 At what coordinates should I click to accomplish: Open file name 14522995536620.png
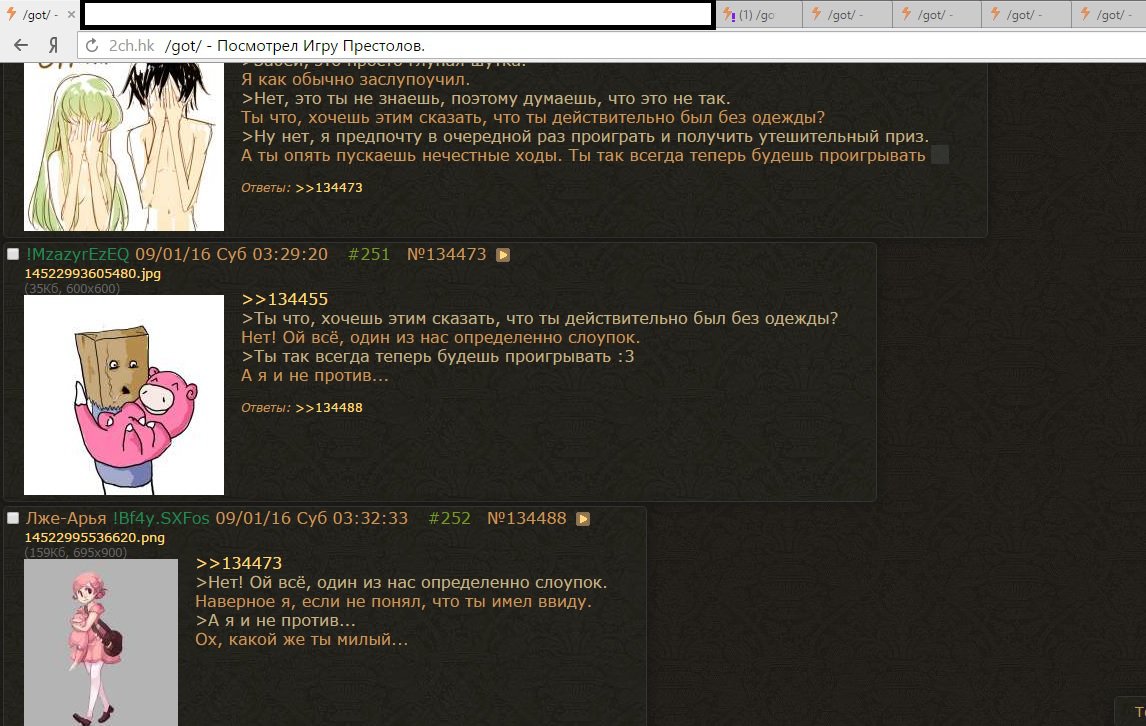(95, 537)
